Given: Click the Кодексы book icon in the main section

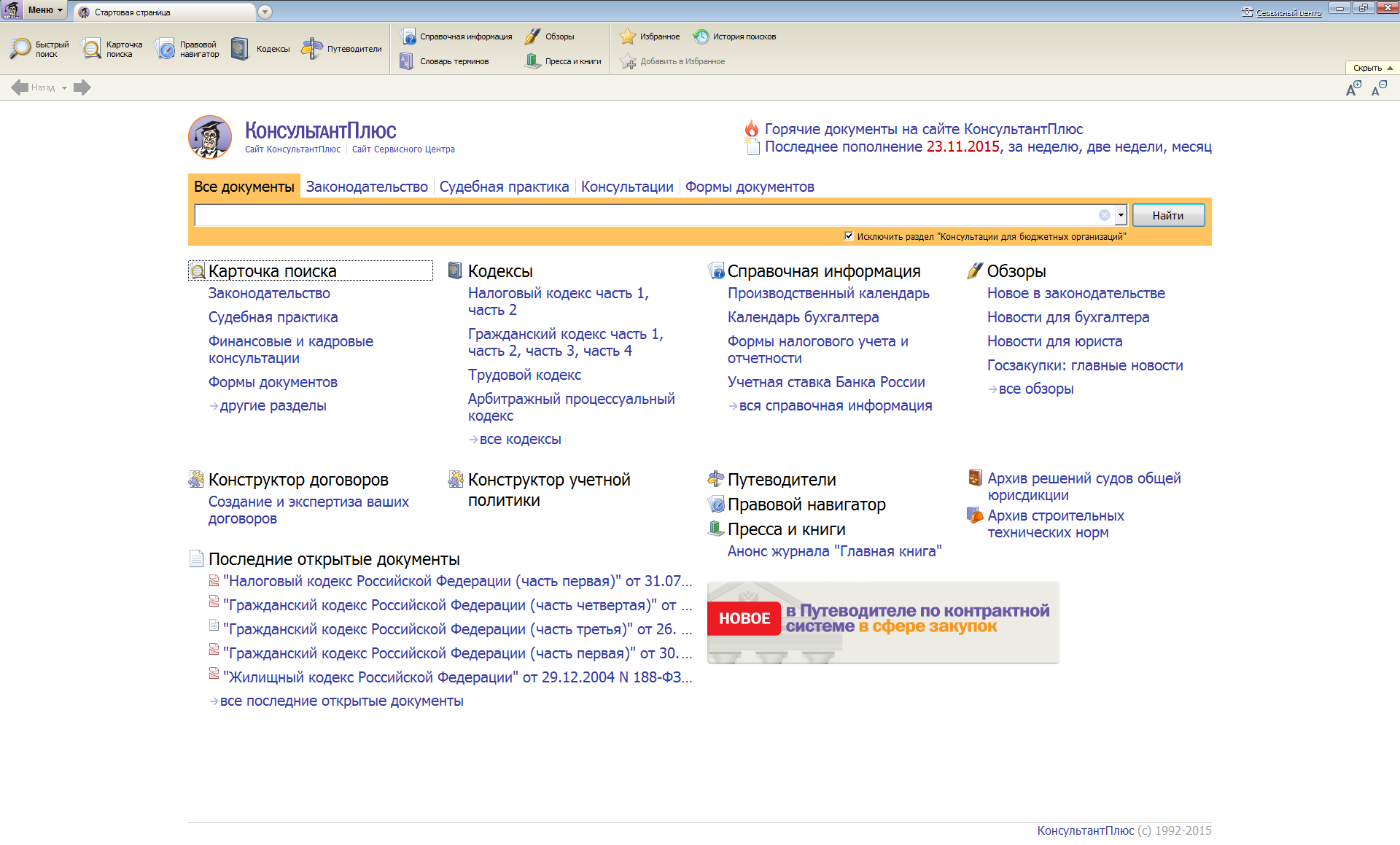Looking at the screenshot, I should tap(455, 270).
